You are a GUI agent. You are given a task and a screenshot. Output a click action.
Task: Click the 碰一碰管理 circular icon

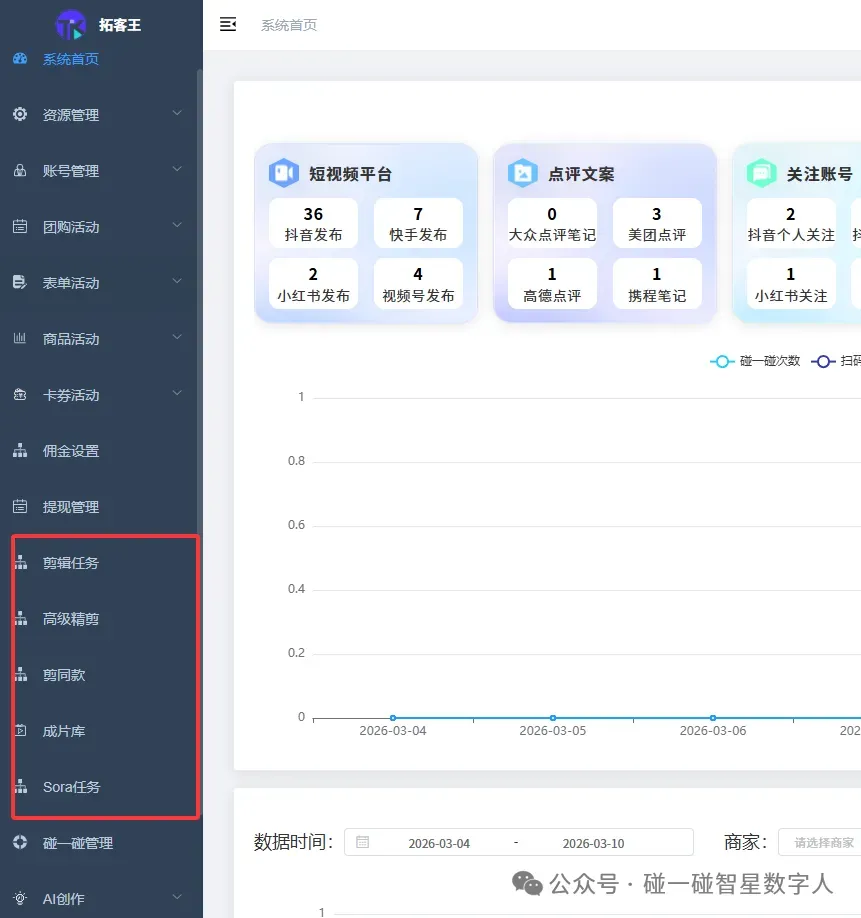(20, 842)
